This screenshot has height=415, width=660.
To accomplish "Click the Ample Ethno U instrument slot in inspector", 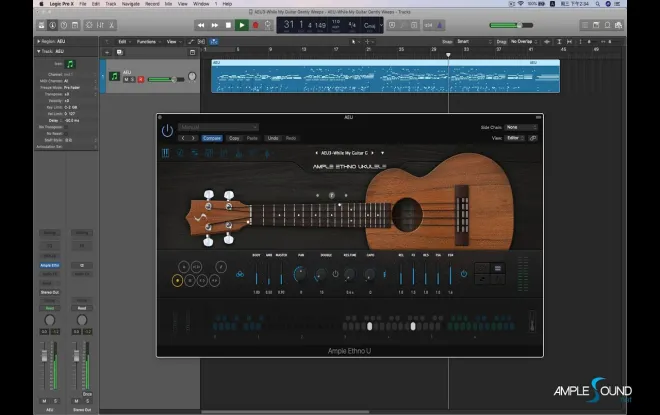I will point(50,265).
